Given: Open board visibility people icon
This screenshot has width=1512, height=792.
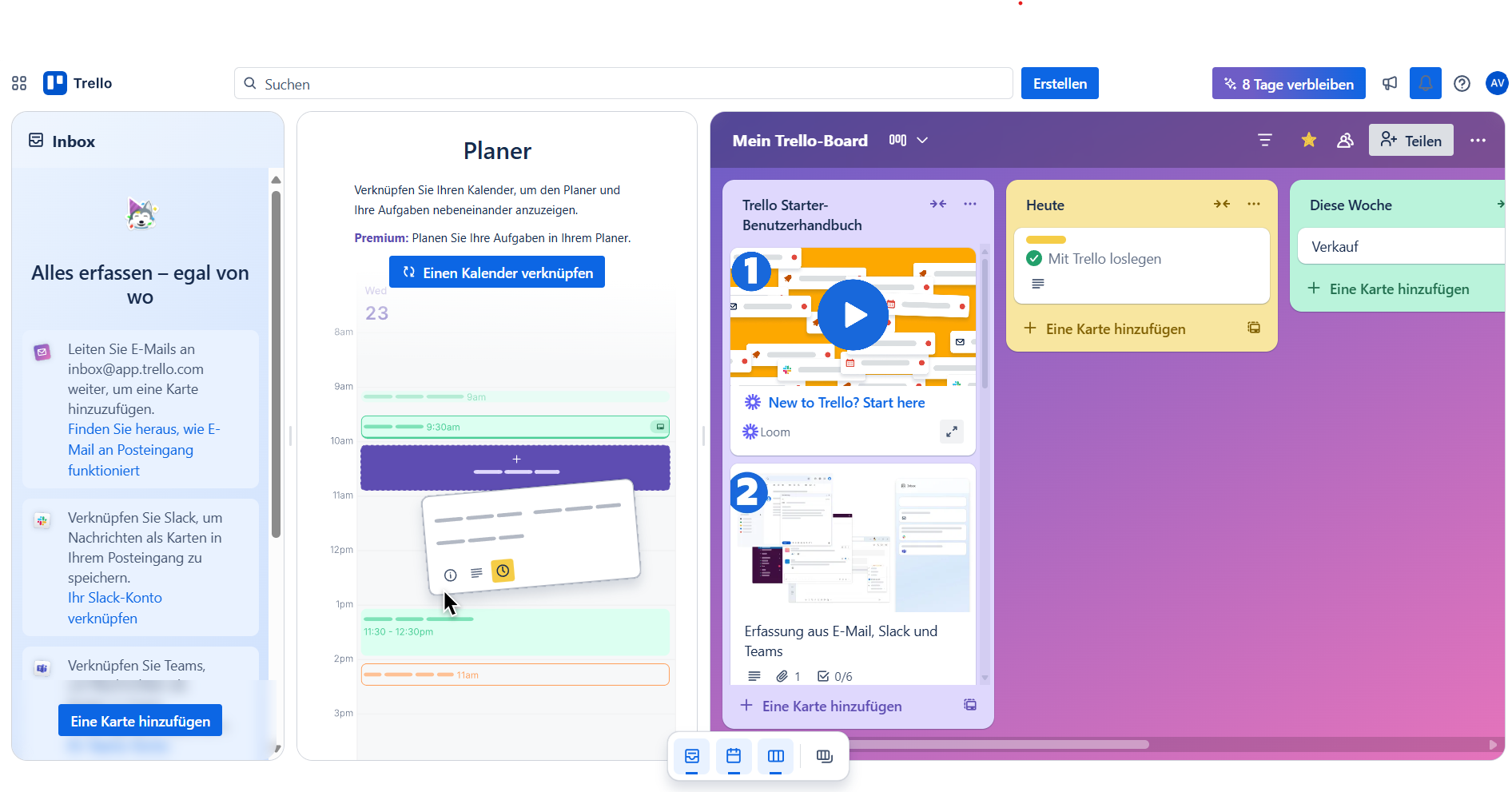Looking at the screenshot, I should (1346, 140).
